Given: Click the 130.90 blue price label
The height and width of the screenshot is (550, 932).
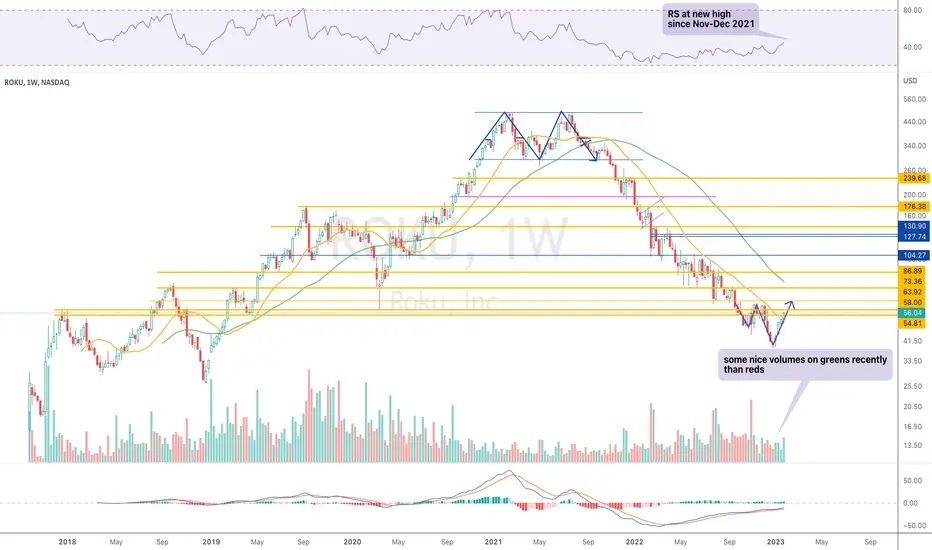Looking at the screenshot, I should [914, 227].
